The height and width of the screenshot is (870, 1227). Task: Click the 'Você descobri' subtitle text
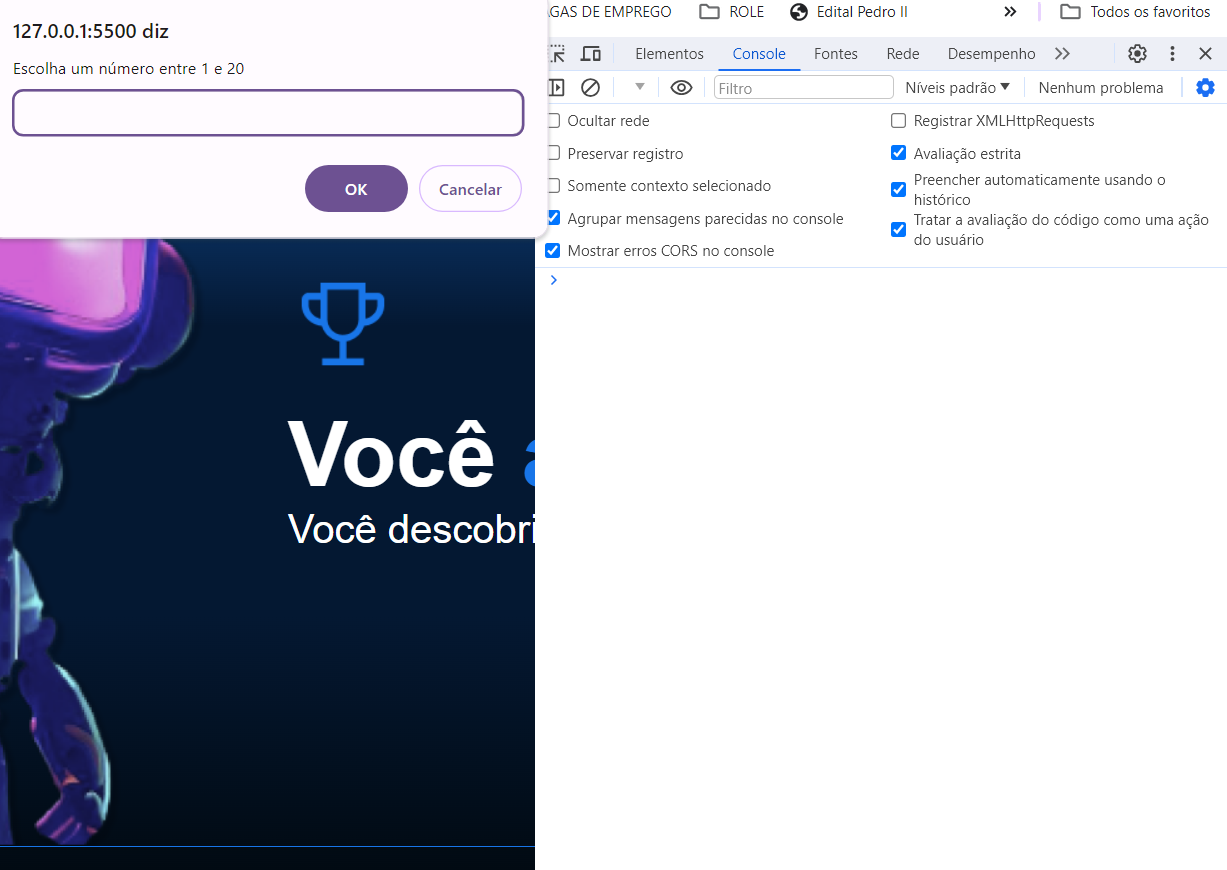411,529
